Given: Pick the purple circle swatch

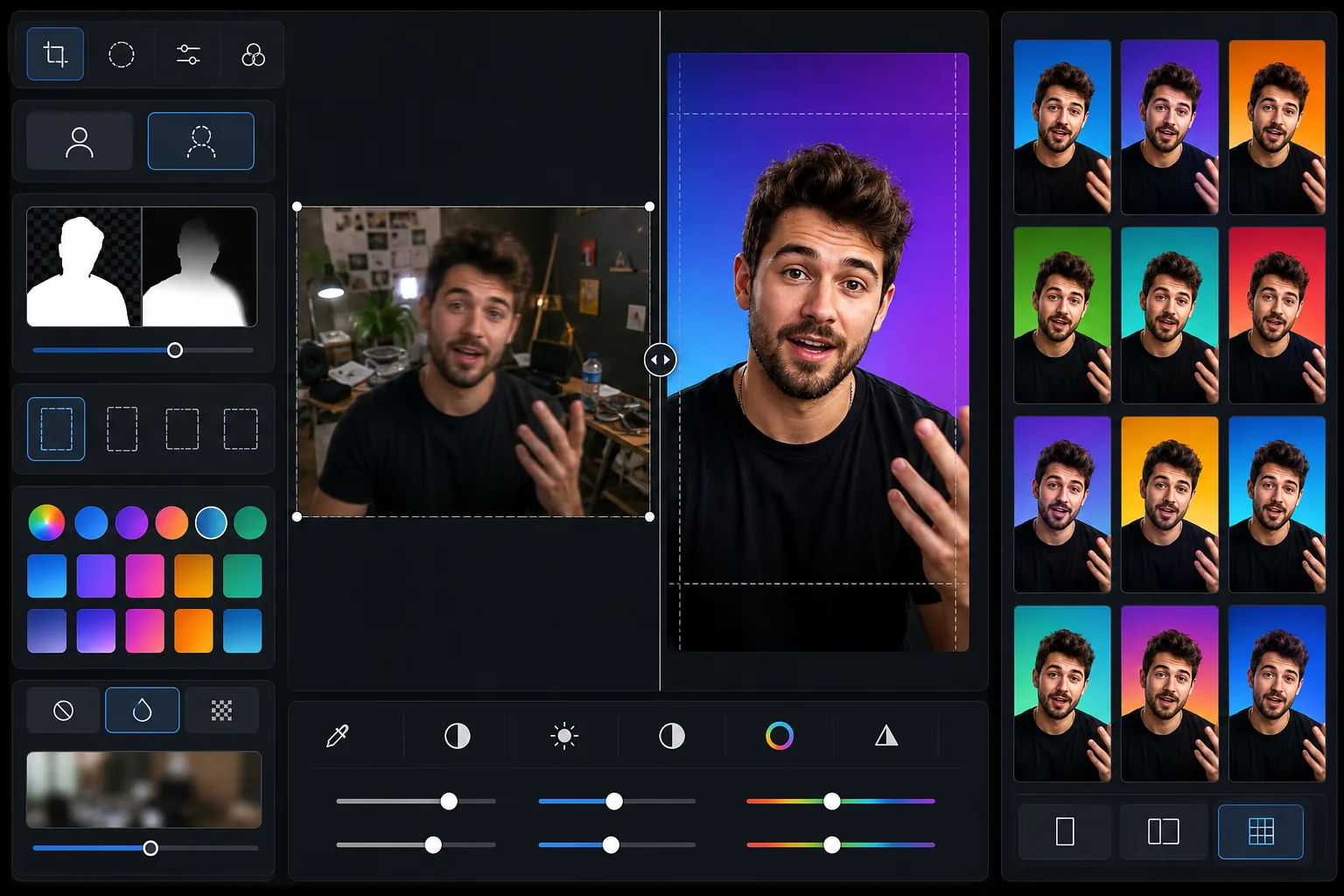Looking at the screenshot, I should [x=131, y=522].
